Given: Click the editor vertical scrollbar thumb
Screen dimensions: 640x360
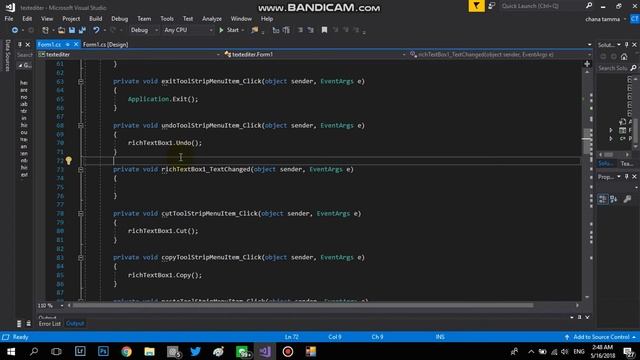Looking at the screenshot, I should pyautogui.click(x=587, y=141).
